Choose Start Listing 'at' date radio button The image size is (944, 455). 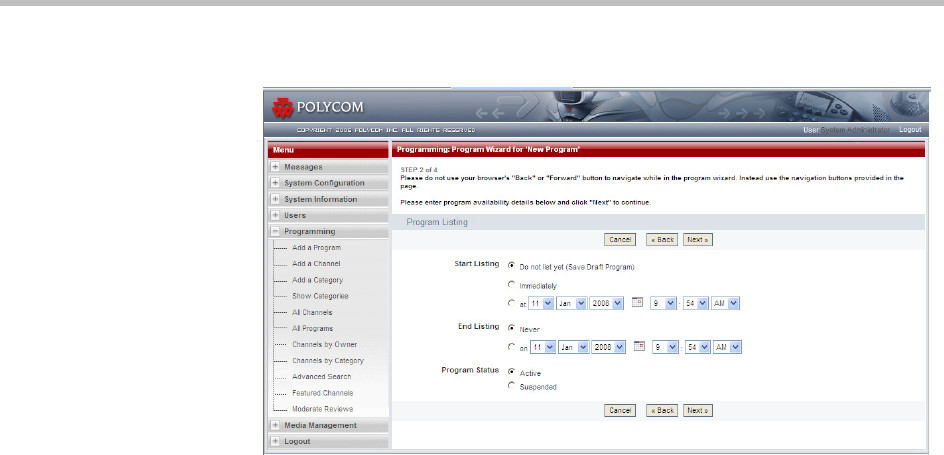[513, 303]
